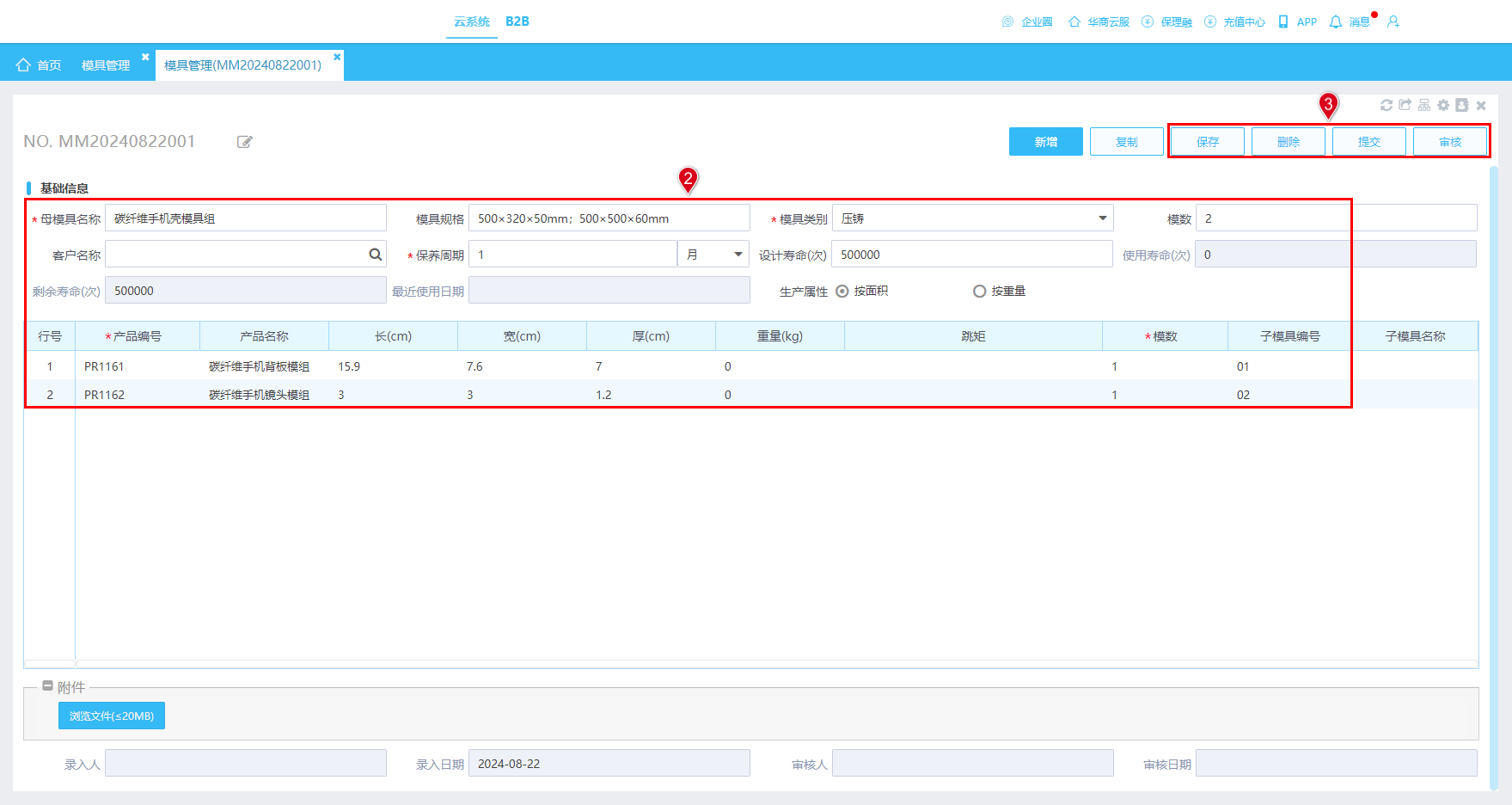Screen dimensions: 1512x805
Task: Switch to B2B top tab
Action: pos(517,22)
